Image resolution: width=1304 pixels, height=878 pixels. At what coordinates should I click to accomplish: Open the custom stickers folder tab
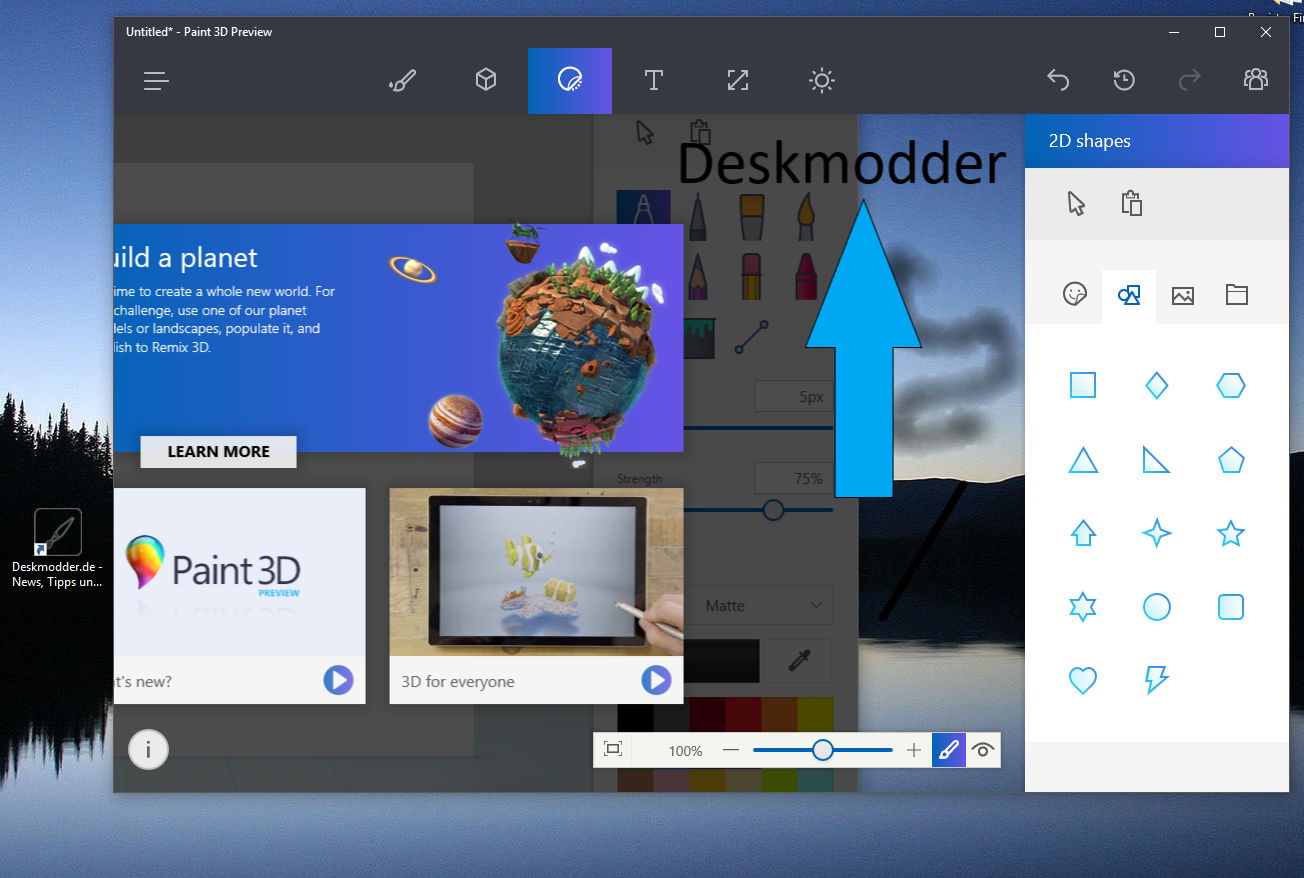point(1237,295)
